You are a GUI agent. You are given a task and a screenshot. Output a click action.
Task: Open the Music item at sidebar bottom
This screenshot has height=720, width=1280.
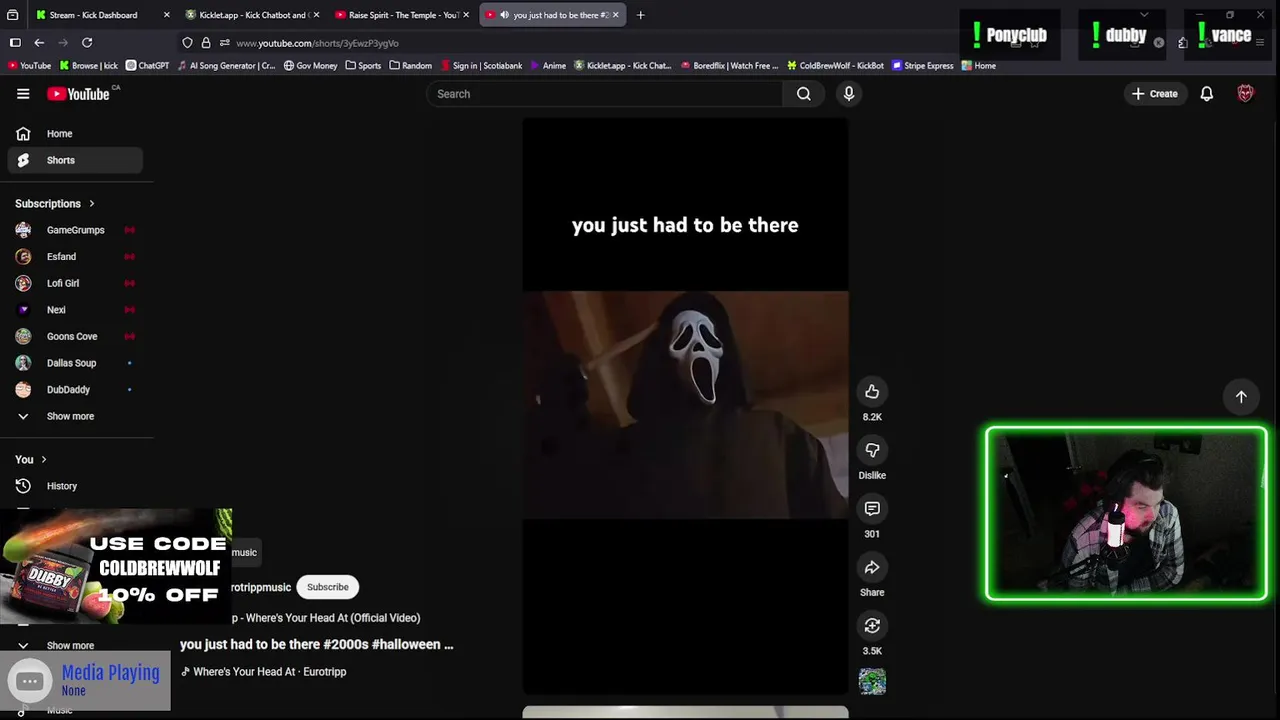59,710
